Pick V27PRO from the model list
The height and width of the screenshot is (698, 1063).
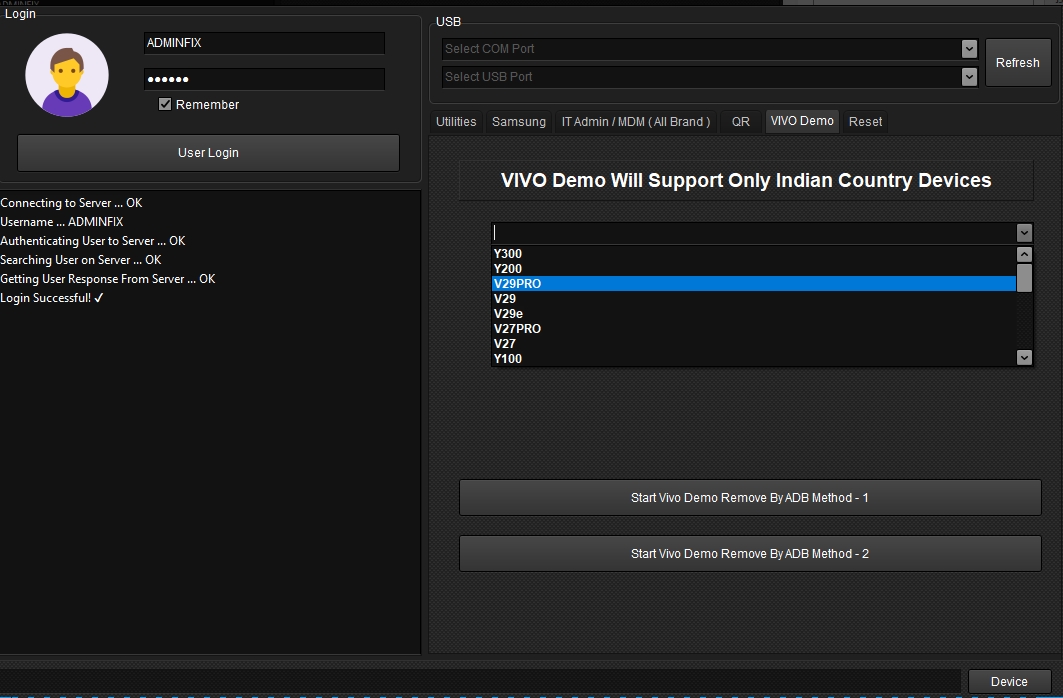coord(753,329)
